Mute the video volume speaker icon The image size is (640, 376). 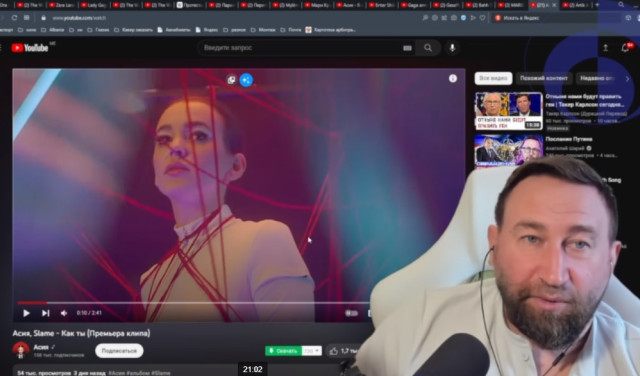click(64, 313)
